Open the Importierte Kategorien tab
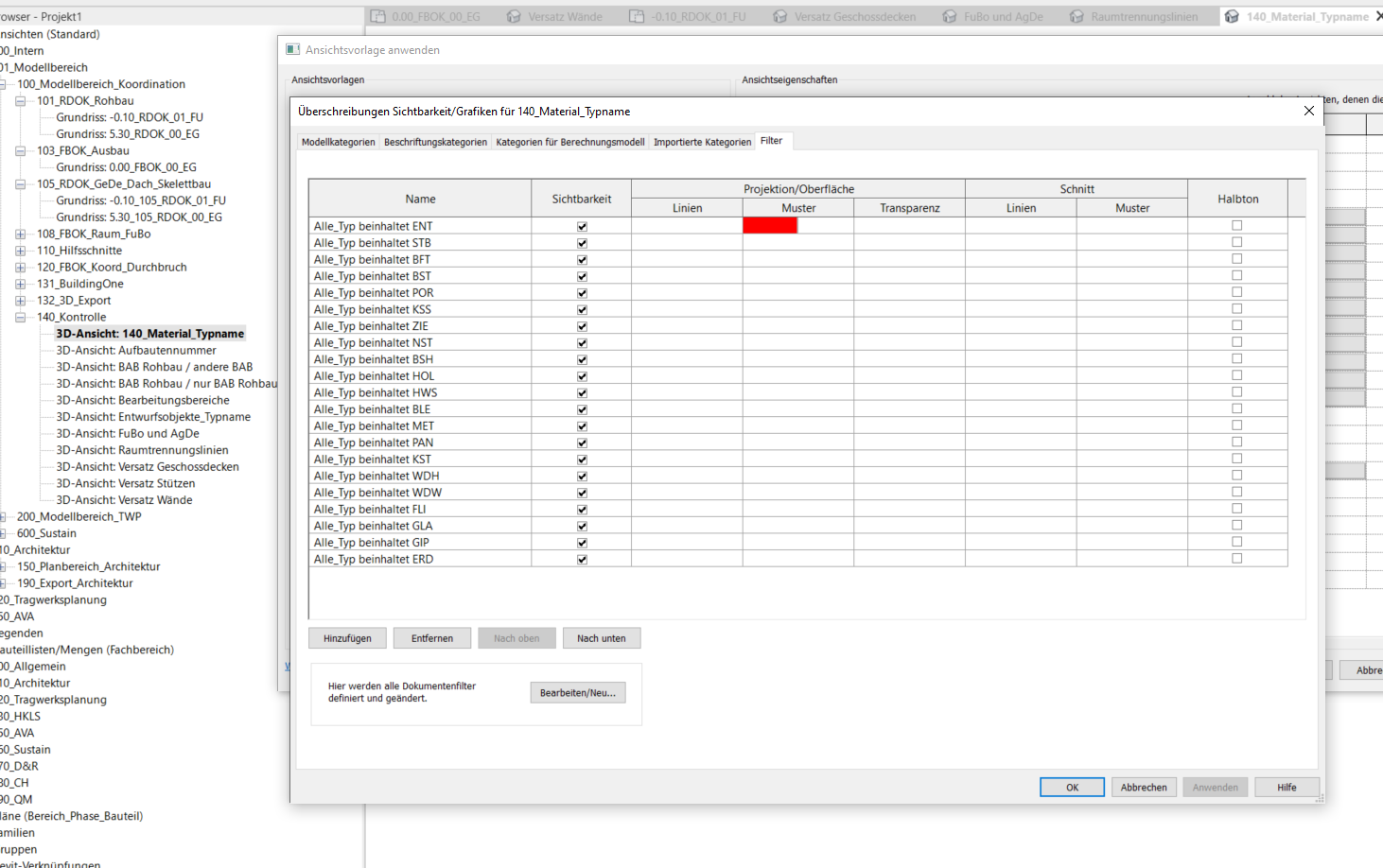 [702, 142]
